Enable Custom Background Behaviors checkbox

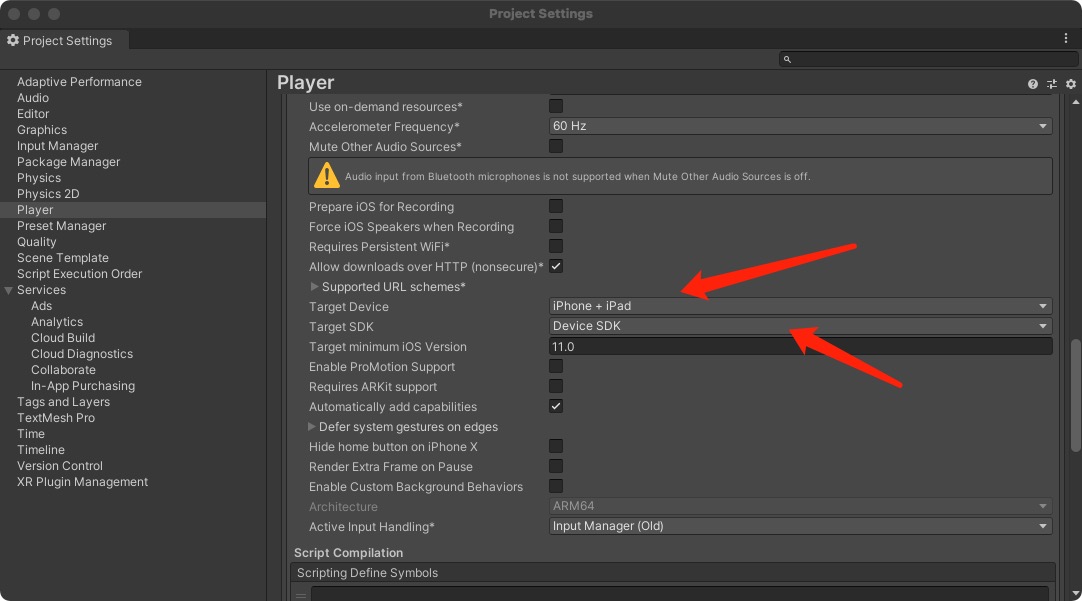click(555, 486)
